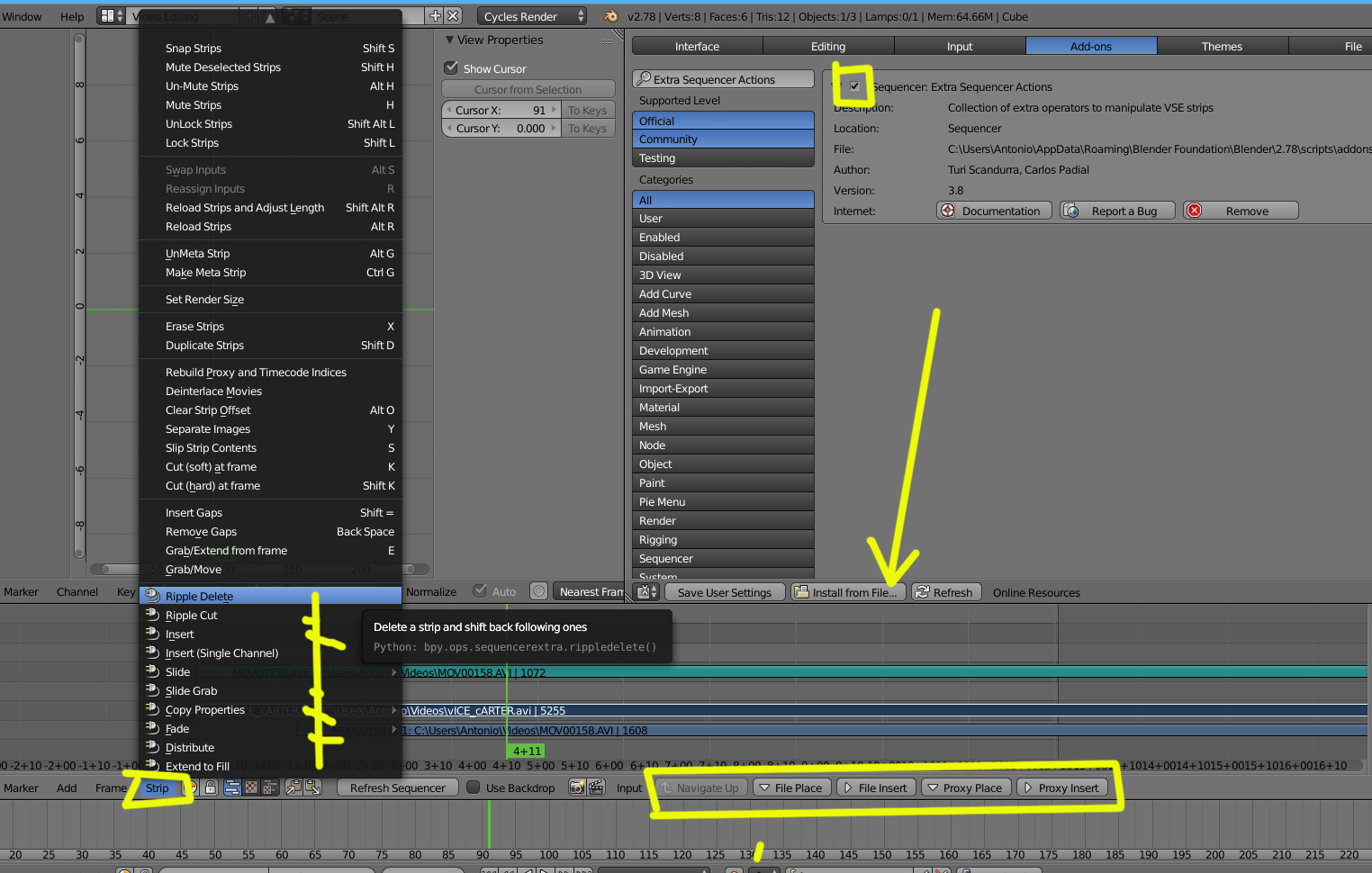Delete the scene with the X icon

(454, 16)
